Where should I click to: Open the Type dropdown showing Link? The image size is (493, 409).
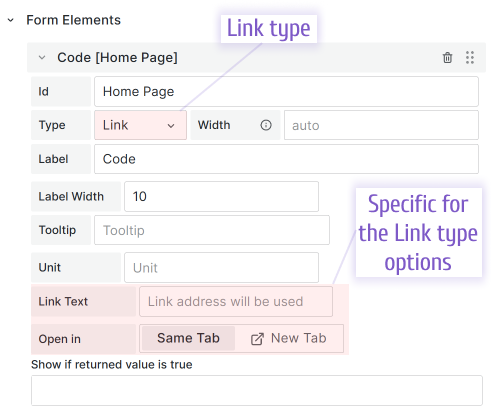pos(140,125)
